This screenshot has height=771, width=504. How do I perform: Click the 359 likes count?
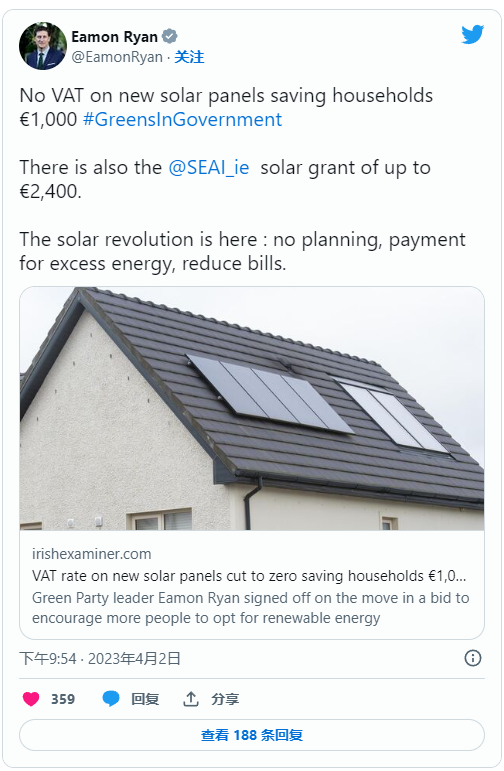pyautogui.click(x=63, y=699)
